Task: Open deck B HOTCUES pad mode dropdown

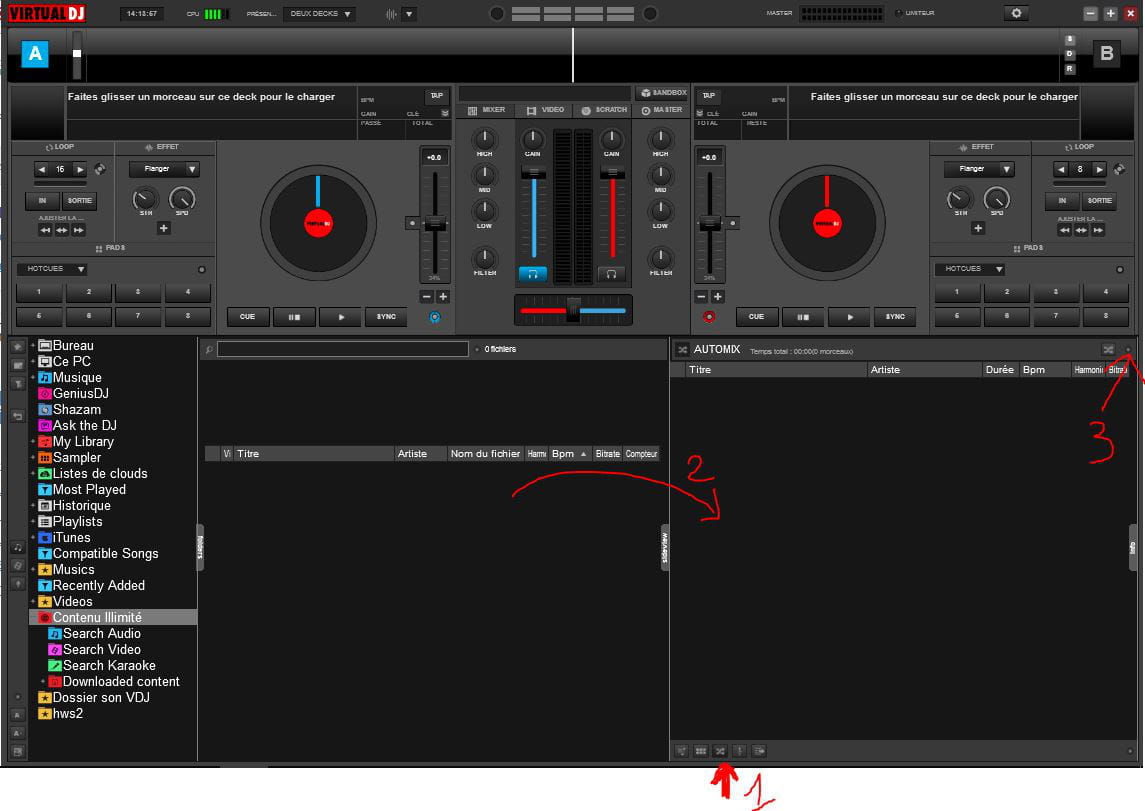Action: click(x=969, y=269)
